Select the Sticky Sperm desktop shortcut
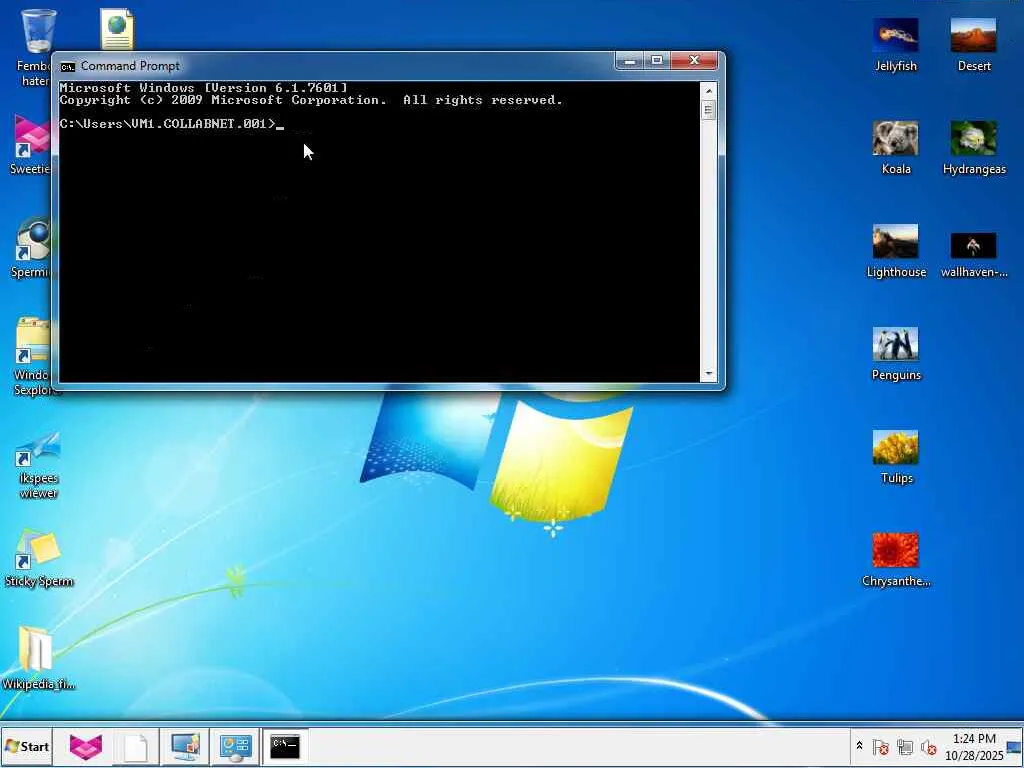This screenshot has width=1024, height=768. pos(38,550)
